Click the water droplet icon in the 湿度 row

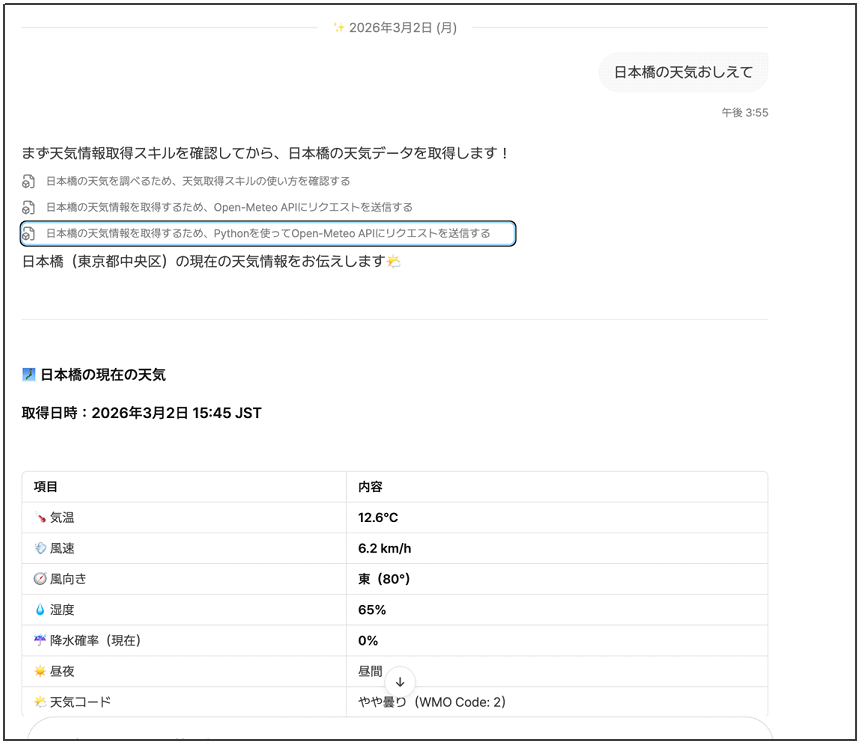point(40,610)
